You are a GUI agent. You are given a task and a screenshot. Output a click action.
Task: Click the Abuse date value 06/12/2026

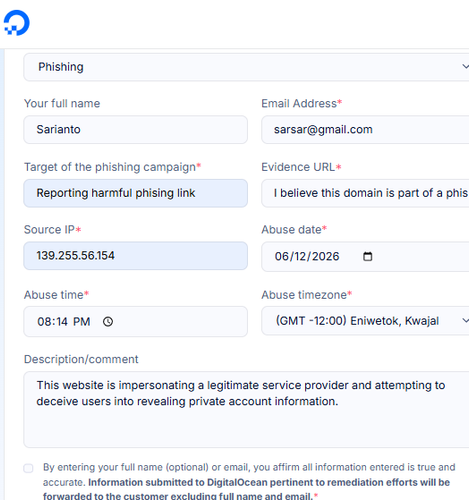tap(307, 256)
